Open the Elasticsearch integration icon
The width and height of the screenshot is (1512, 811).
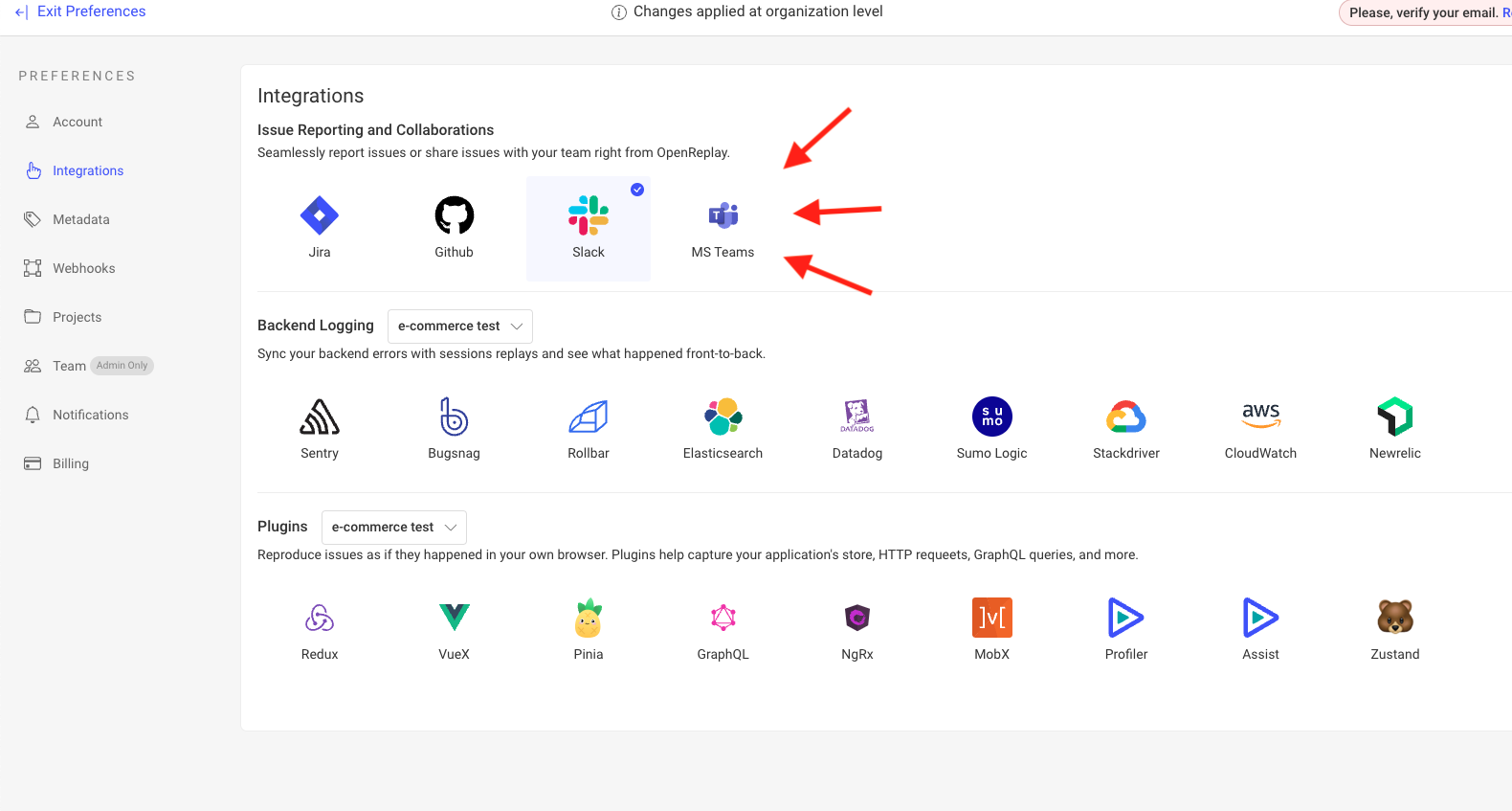click(x=723, y=417)
